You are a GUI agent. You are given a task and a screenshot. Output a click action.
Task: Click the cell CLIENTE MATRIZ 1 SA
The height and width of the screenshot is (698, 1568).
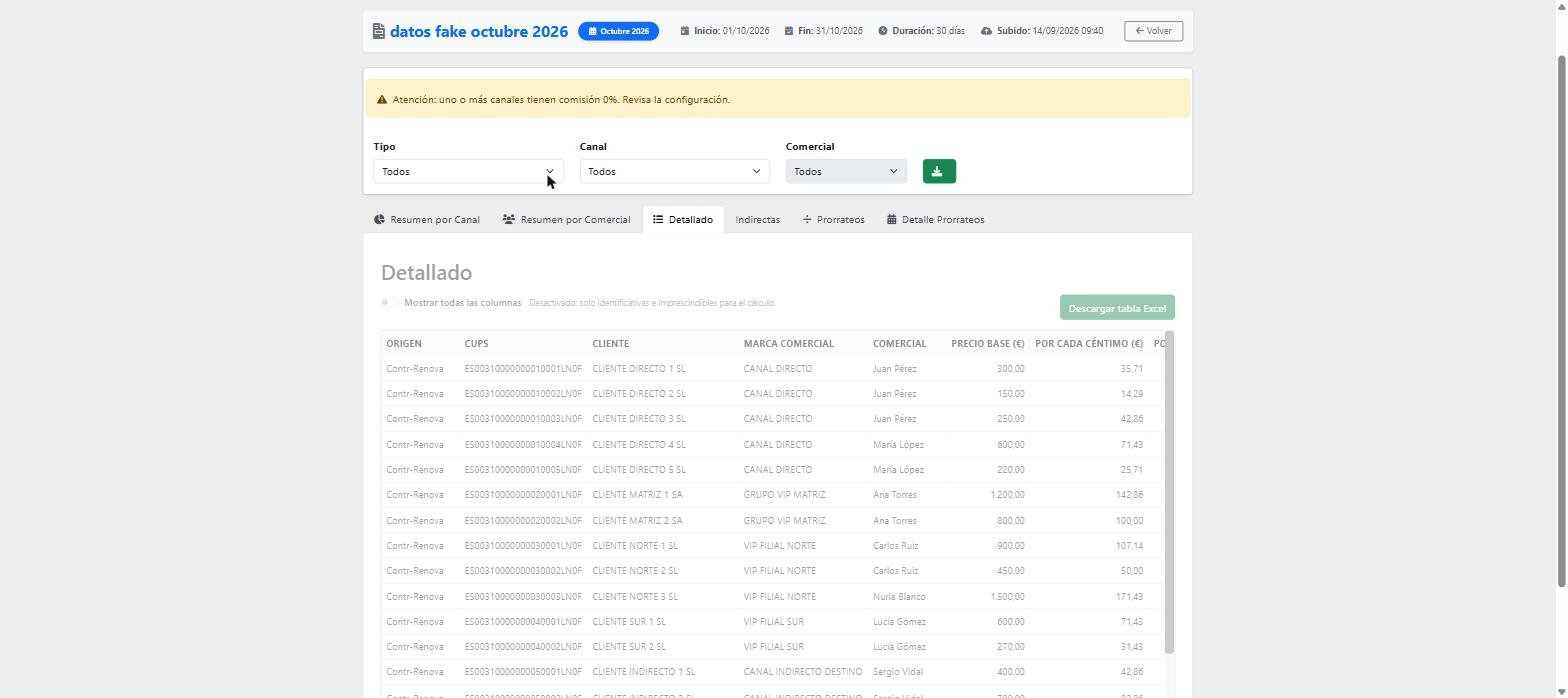click(x=637, y=495)
